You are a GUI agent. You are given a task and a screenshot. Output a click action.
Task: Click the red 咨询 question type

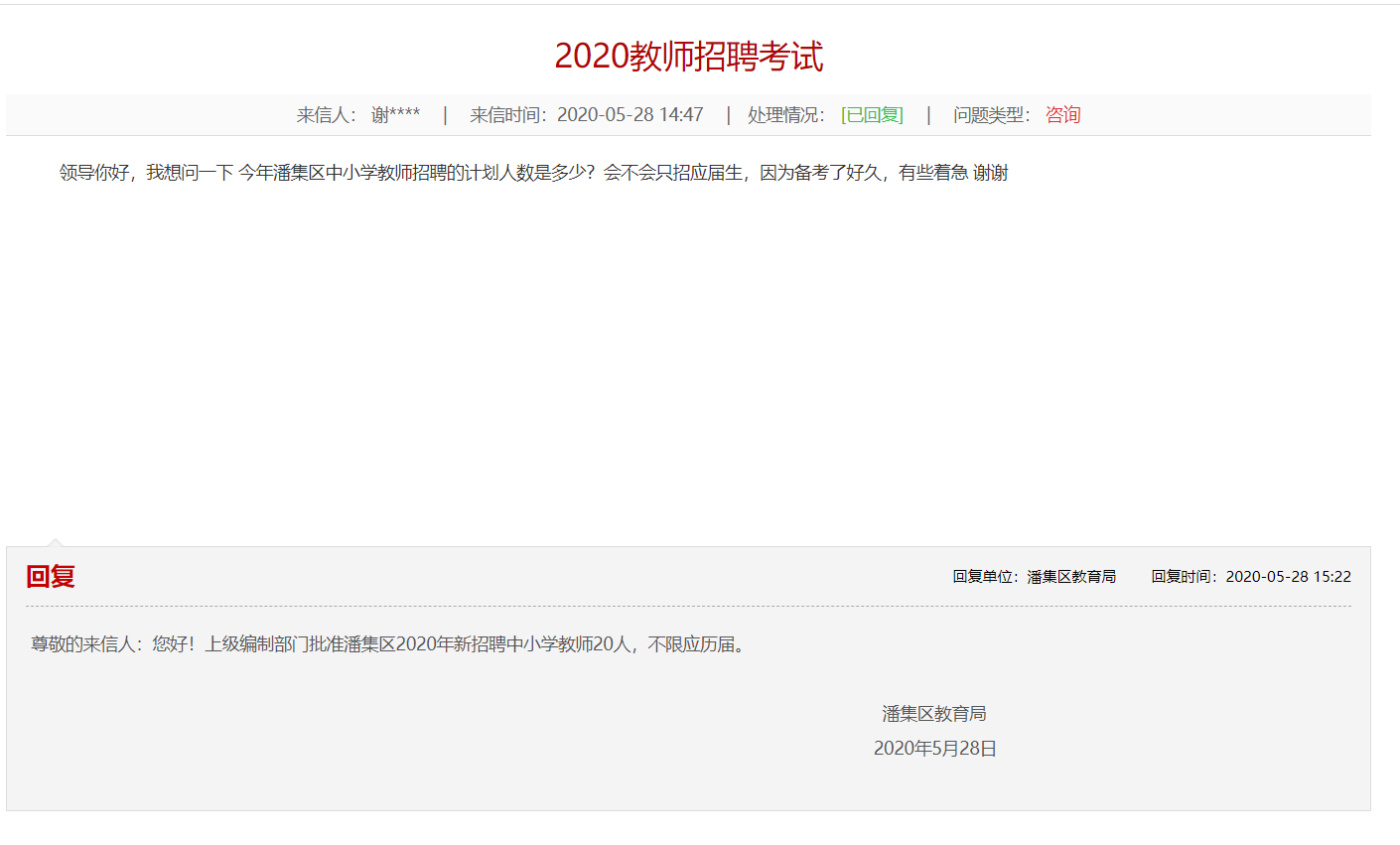coord(1062,115)
